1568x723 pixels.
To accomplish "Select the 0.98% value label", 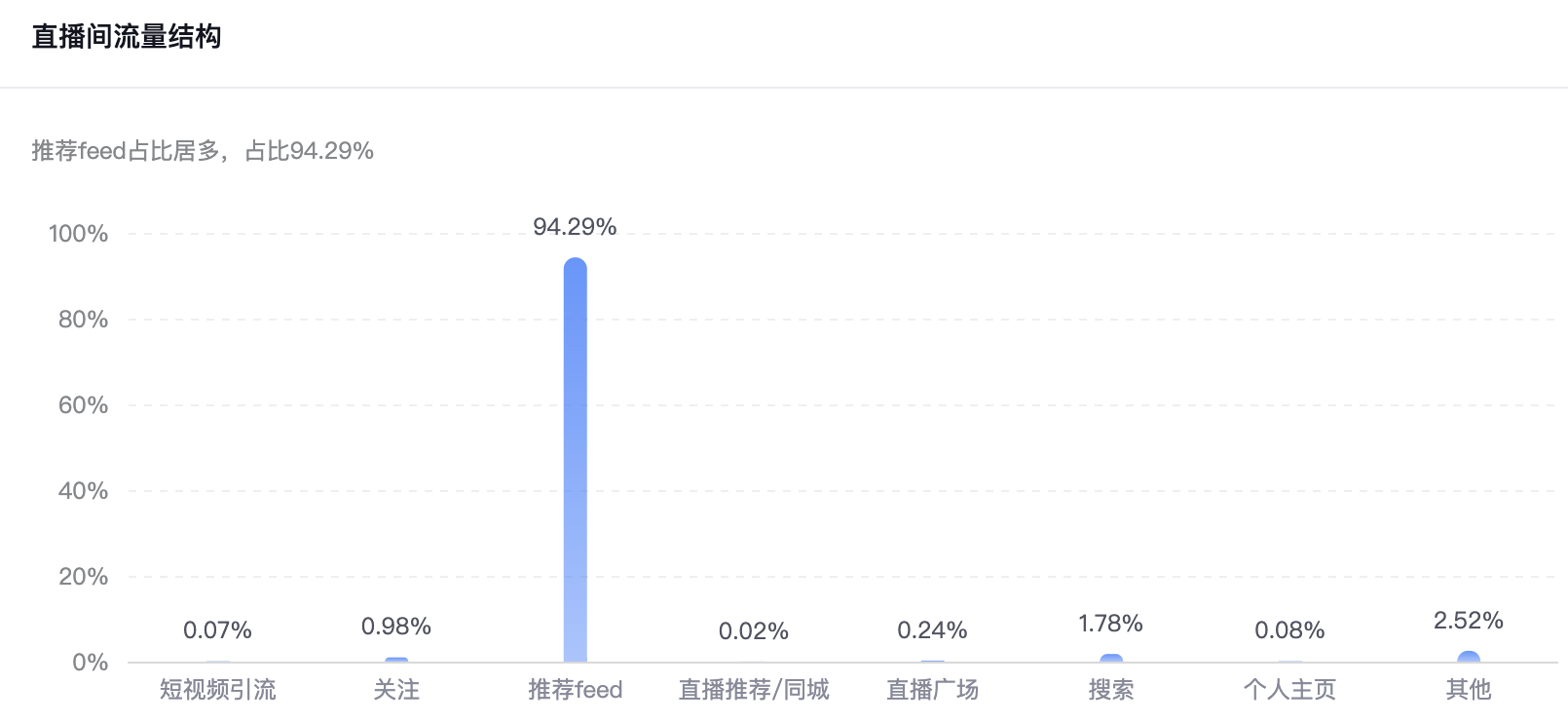I will (396, 627).
